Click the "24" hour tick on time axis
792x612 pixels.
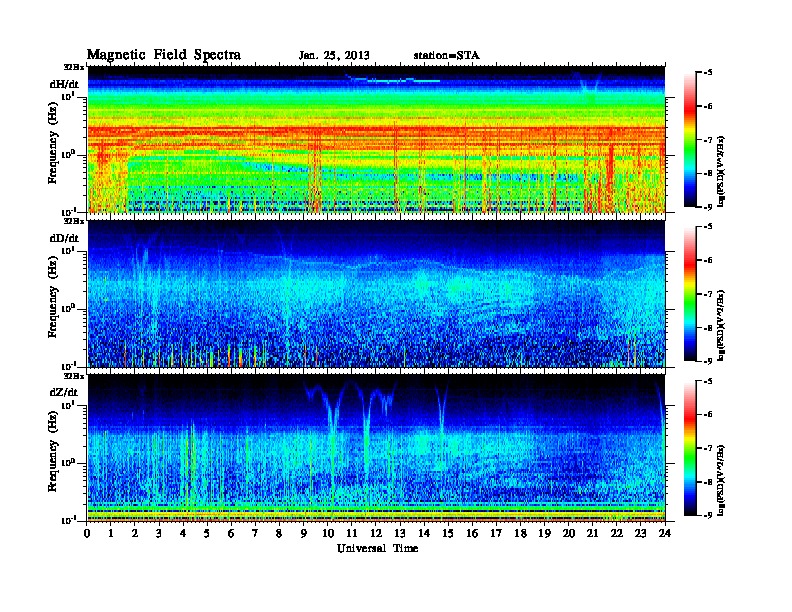pos(665,534)
